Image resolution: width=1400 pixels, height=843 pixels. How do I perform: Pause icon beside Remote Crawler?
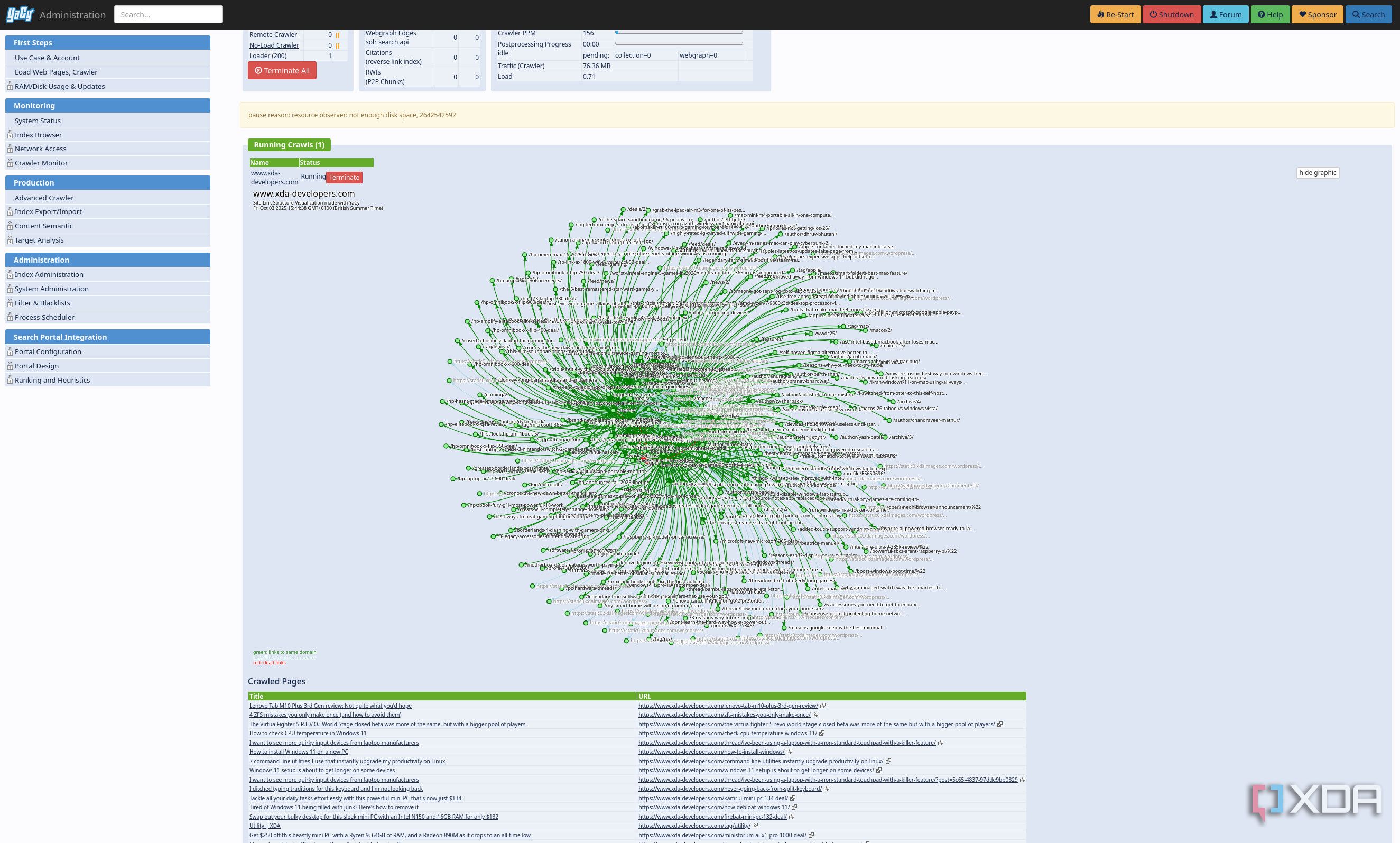(x=337, y=35)
